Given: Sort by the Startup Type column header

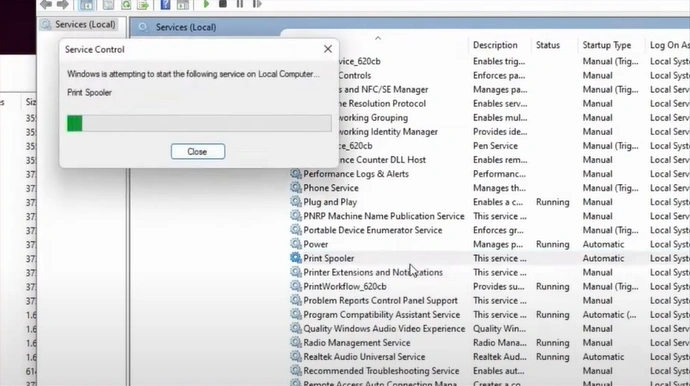Looking at the screenshot, I should [x=606, y=45].
